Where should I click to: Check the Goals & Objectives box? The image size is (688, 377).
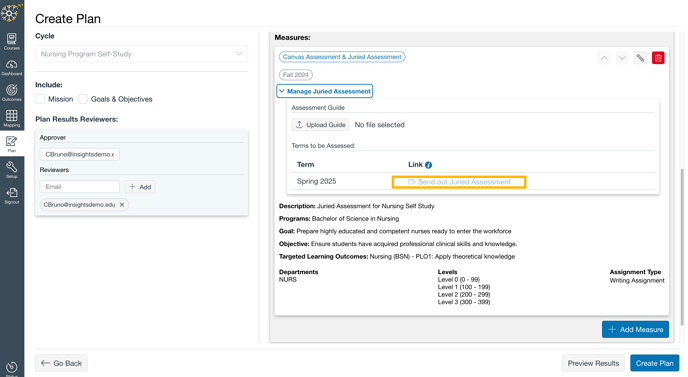point(83,99)
